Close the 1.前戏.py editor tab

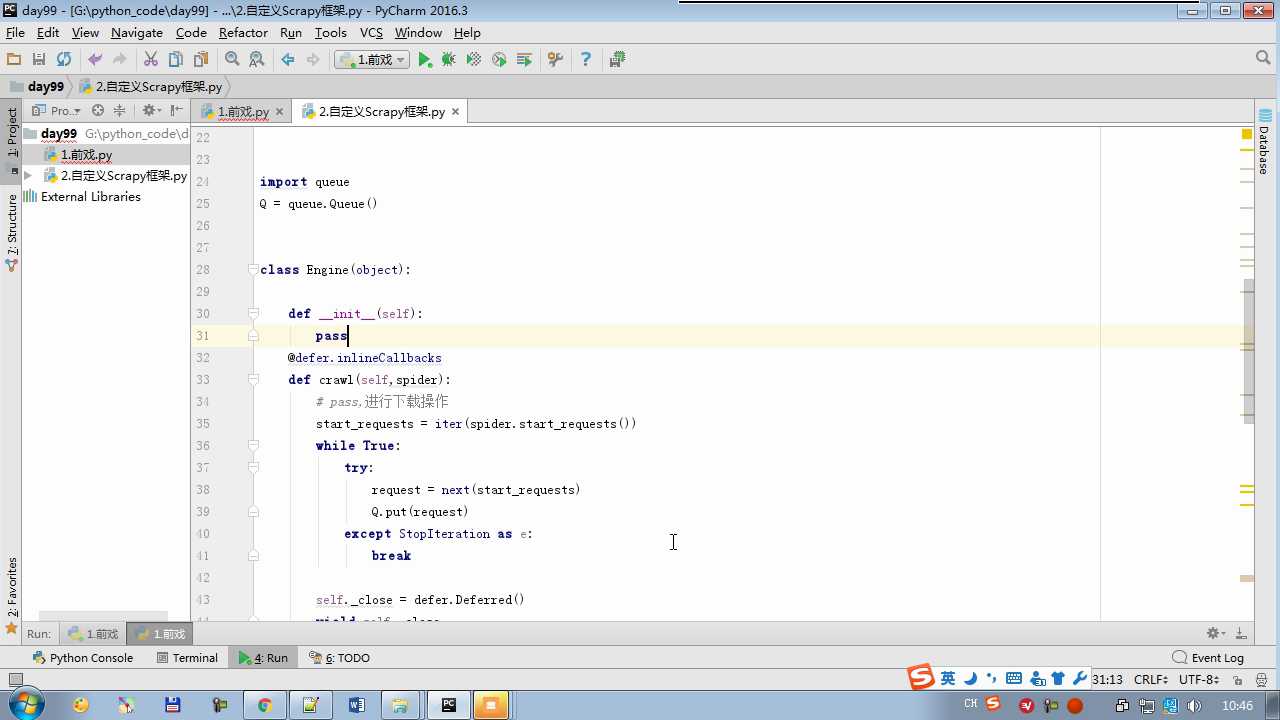pyautogui.click(x=280, y=112)
